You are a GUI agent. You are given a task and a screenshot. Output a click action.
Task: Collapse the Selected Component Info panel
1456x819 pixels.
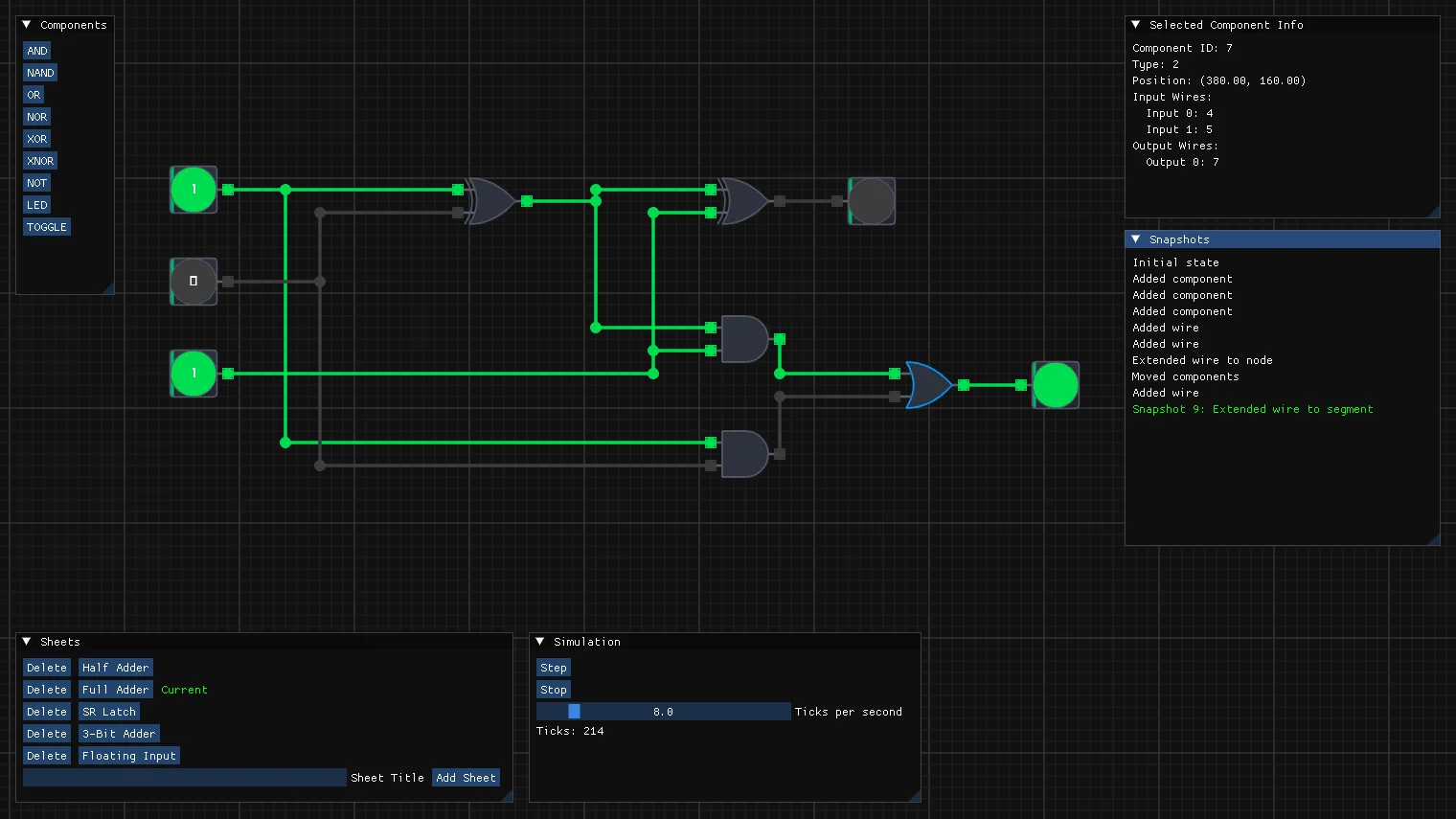tap(1136, 25)
